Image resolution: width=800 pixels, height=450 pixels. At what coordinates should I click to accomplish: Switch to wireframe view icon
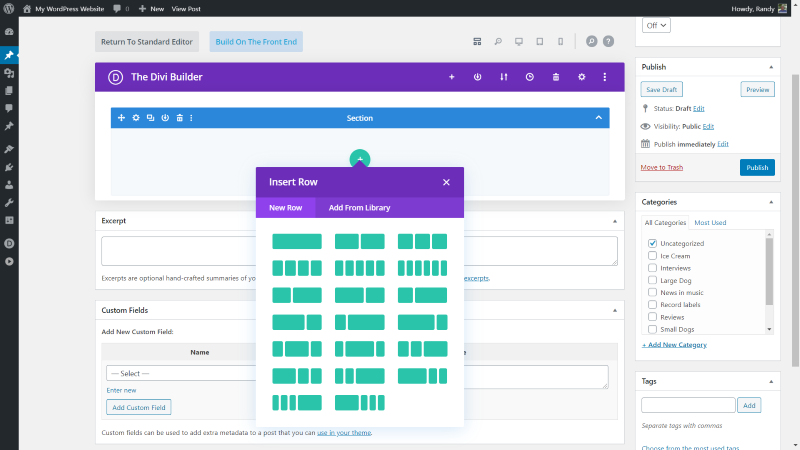pyautogui.click(x=477, y=41)
